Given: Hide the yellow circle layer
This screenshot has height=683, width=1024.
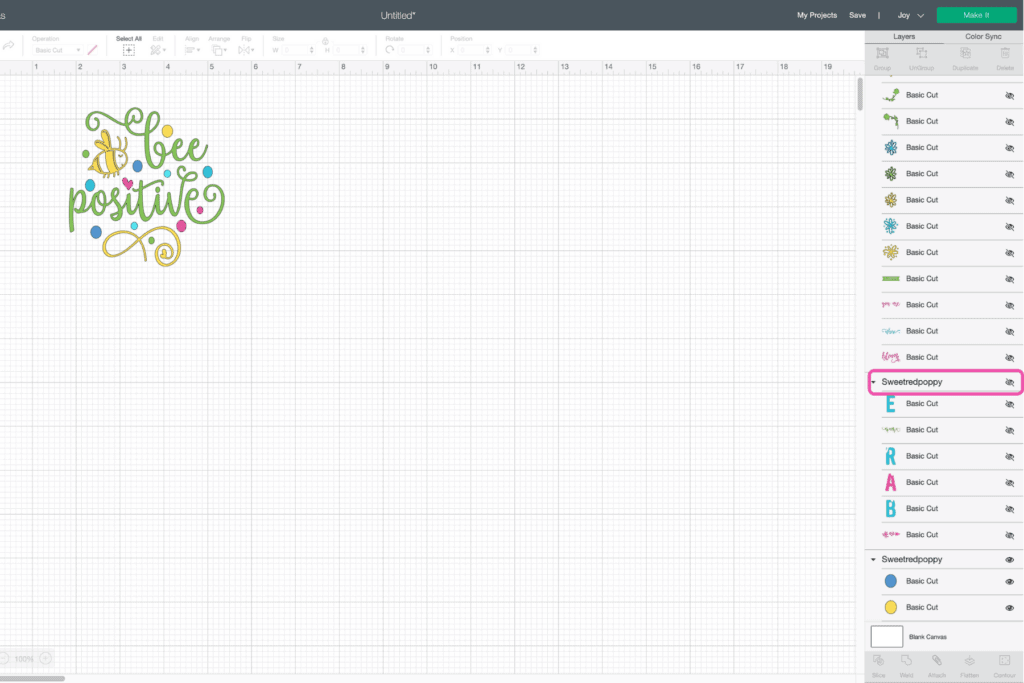Looking at the screenshot, I should 1010,607.
